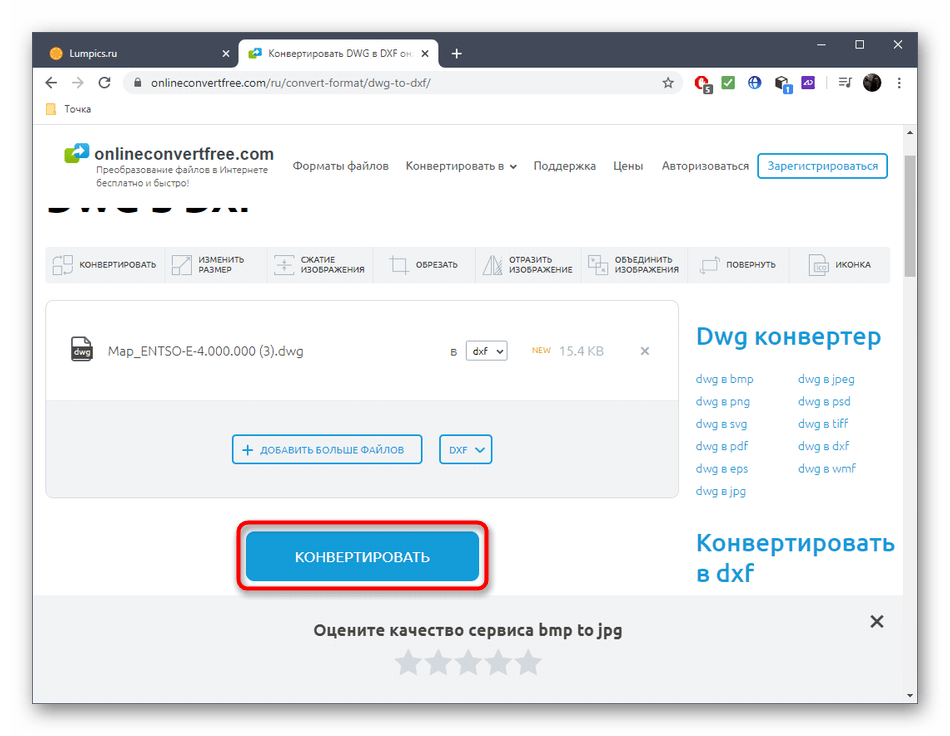The width and height of the screenshot is (950, 736).
Task: Go back to the previous page
Action: point(51,82)
